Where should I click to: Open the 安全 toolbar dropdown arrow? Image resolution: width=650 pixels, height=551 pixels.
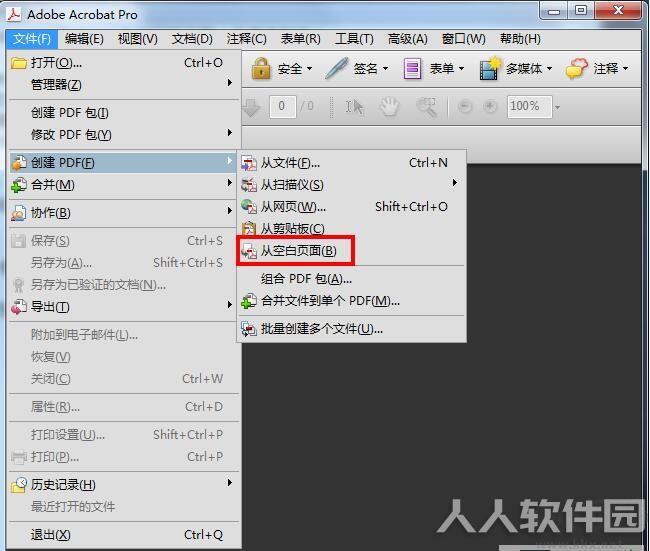(x=309, y=68)
